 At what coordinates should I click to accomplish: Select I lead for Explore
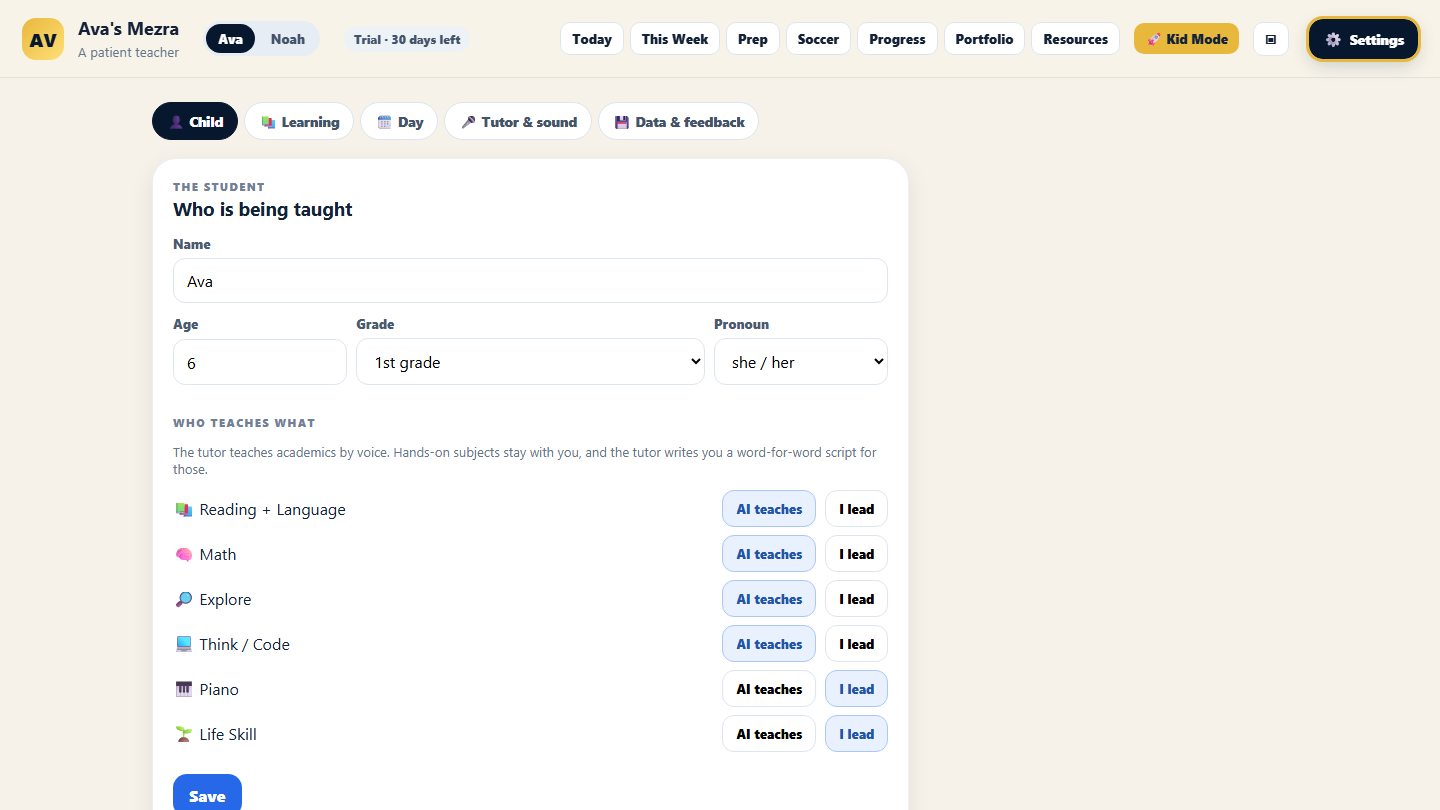856,599
